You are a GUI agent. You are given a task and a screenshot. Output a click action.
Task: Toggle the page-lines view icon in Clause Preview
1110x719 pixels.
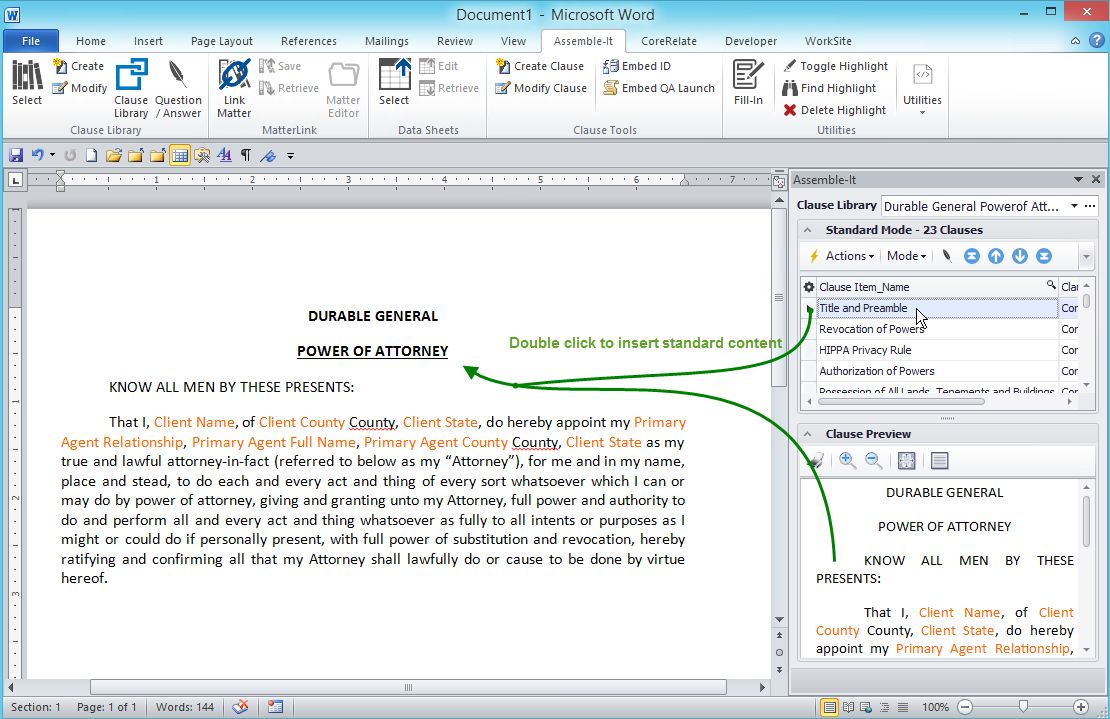(939, 461)
